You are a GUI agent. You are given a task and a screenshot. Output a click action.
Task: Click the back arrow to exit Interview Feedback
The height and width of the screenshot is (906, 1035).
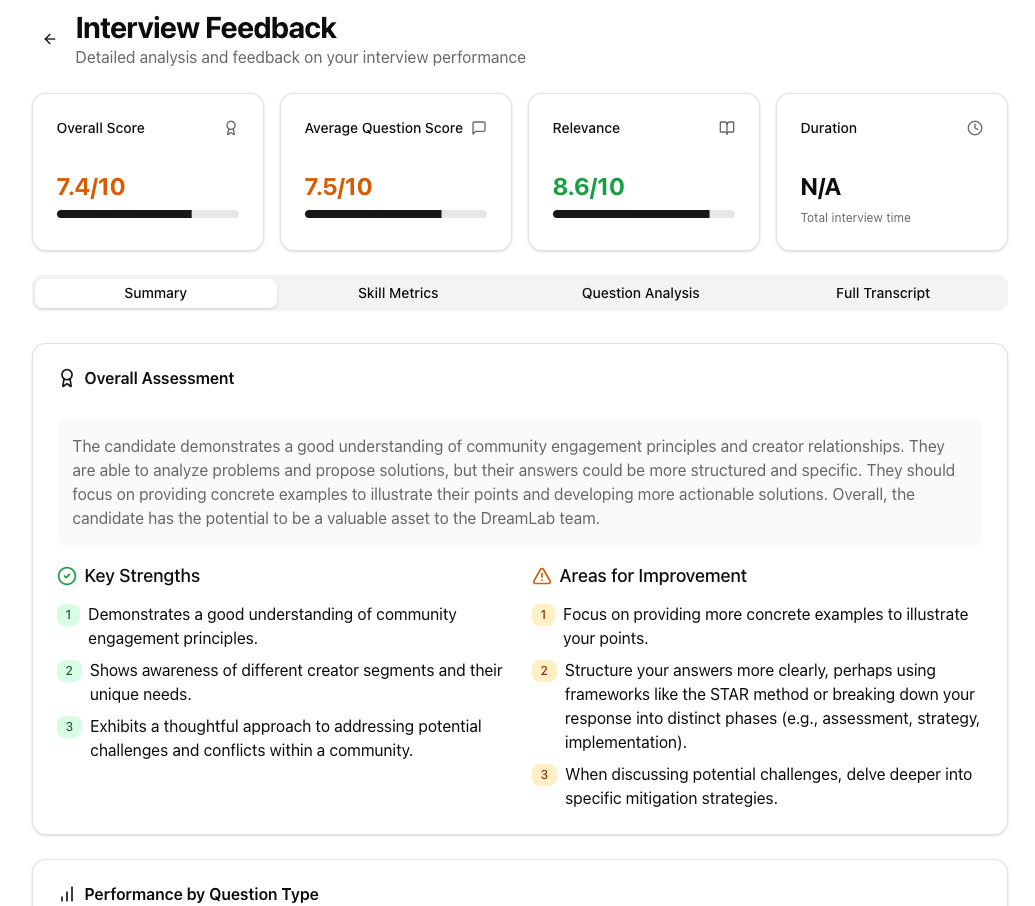(50, 39)
